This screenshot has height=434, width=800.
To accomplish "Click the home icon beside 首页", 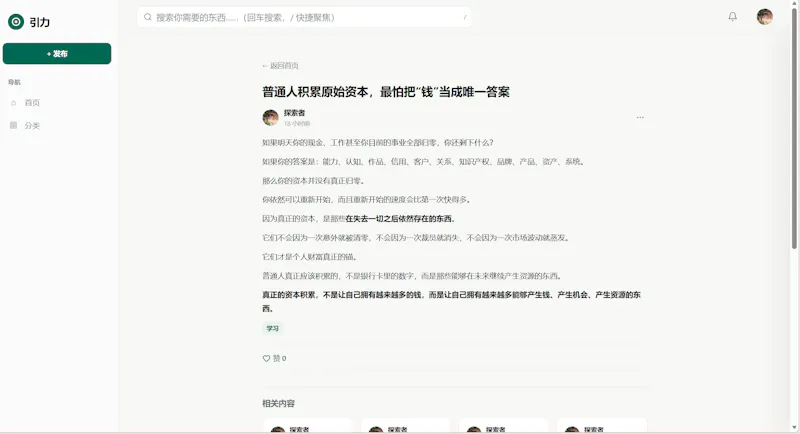I will pos(14,103).
